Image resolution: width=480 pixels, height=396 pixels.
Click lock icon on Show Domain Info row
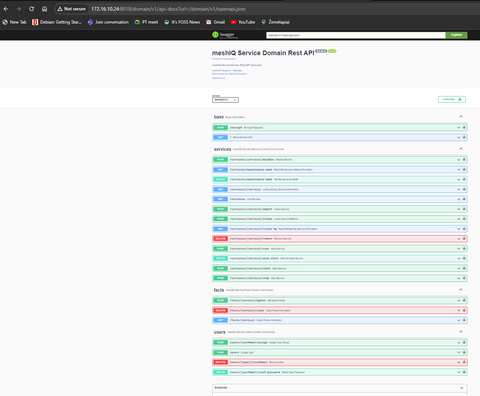point(464,137)
